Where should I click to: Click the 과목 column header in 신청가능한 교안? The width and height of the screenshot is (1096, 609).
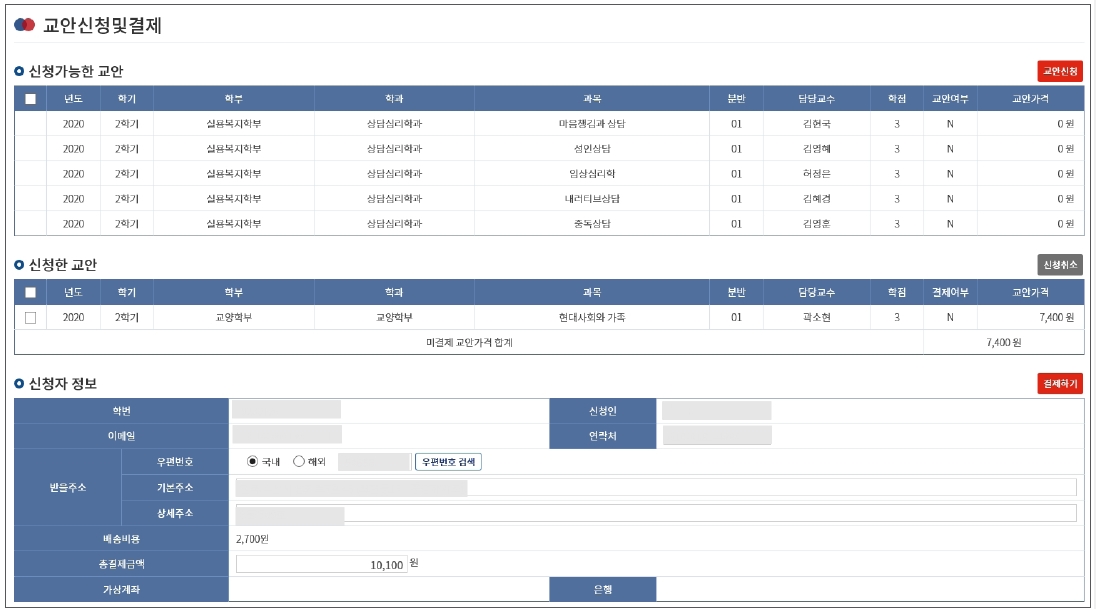coord(592,99)
